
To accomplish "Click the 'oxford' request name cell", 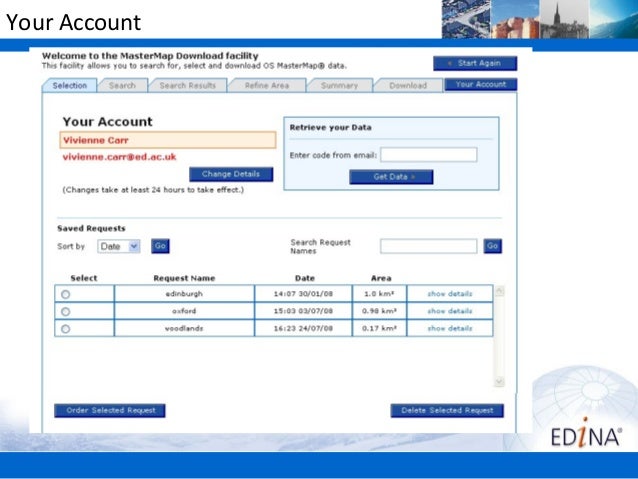I will (x=184, y=311).
